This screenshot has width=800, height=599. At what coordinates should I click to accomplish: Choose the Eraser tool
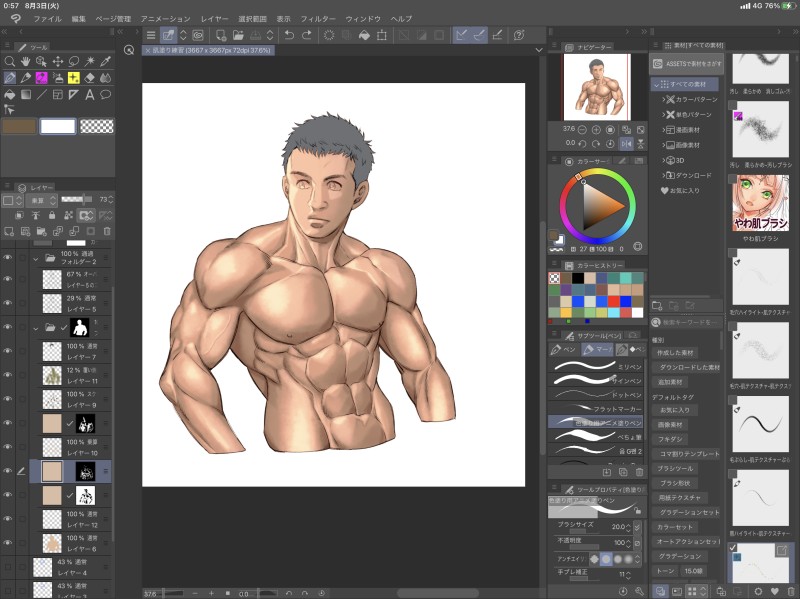(x=90, y=78)
